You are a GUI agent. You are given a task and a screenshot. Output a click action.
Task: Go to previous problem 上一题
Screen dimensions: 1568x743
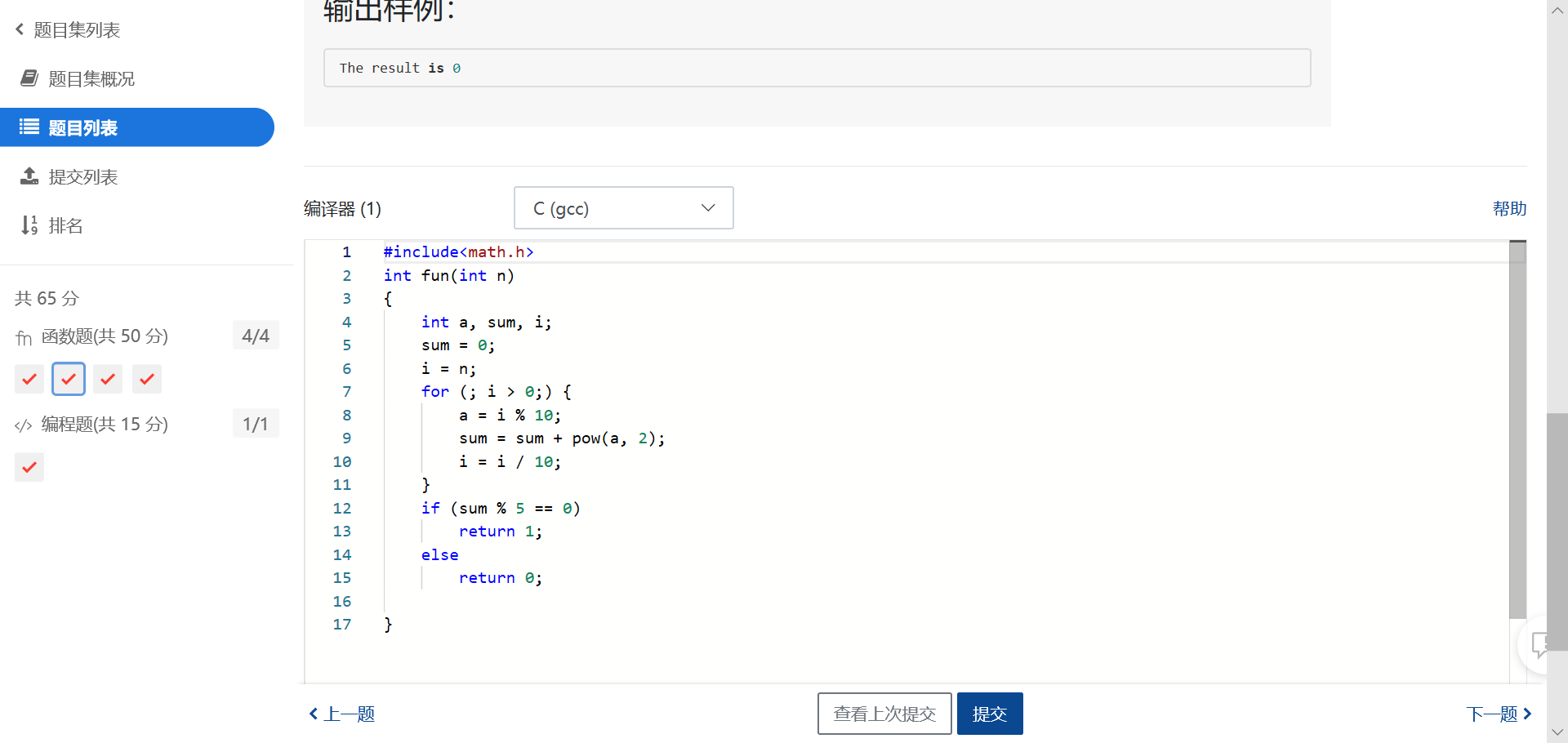342,714
